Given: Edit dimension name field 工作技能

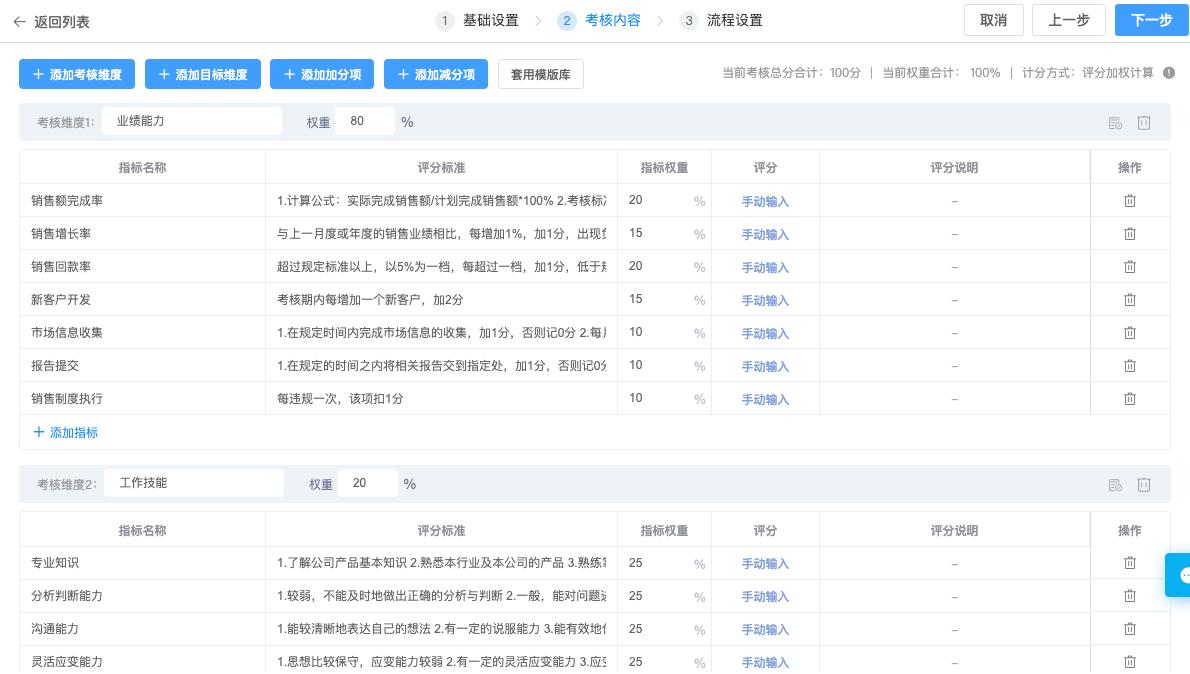Looking at the screenshot, I should click(194, 483).
